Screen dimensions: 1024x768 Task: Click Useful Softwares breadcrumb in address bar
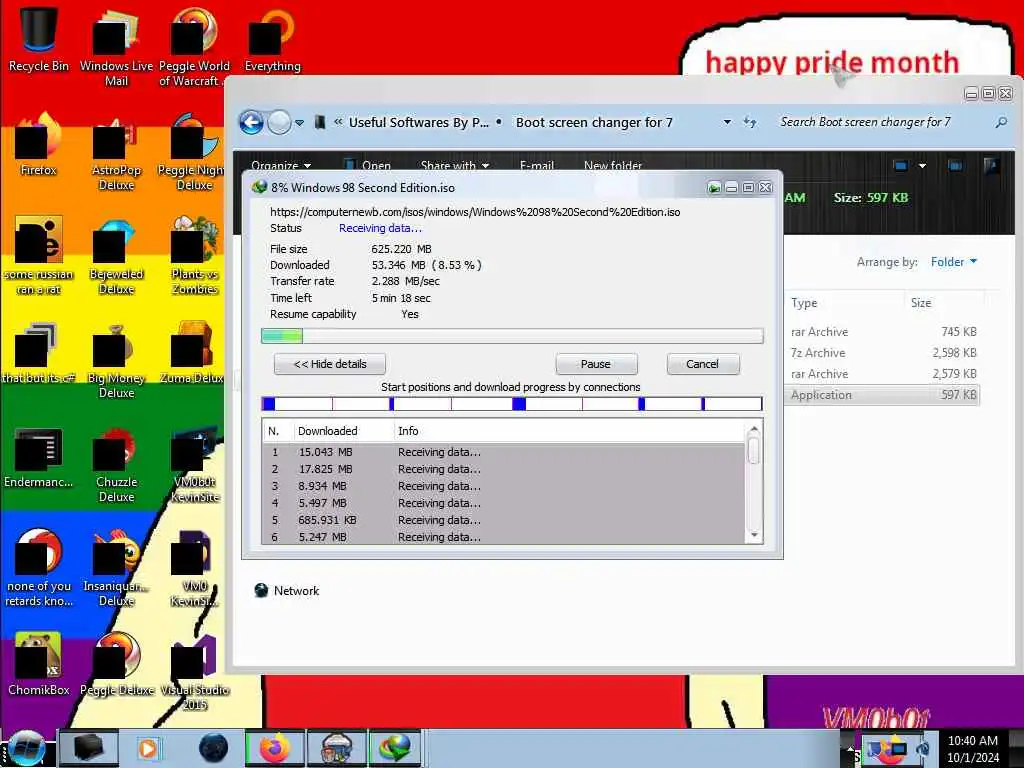(x=419, y=122)
